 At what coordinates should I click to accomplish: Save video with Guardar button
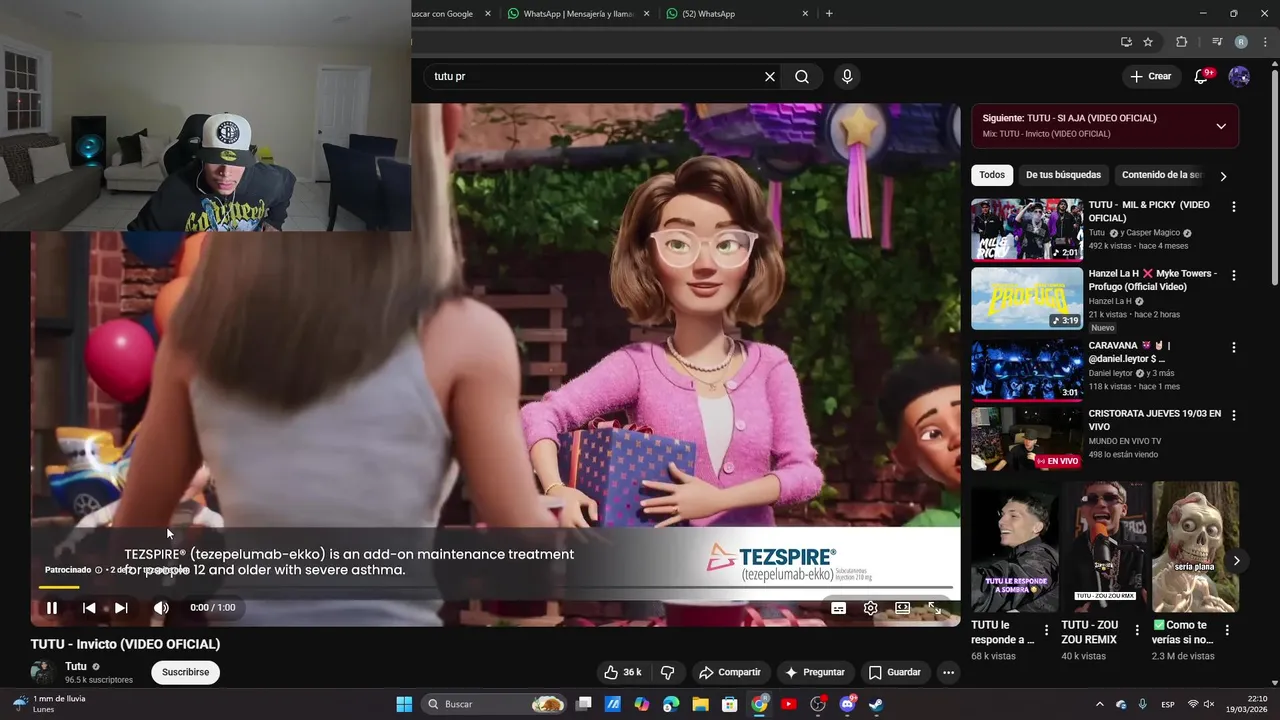pos(895,672)
